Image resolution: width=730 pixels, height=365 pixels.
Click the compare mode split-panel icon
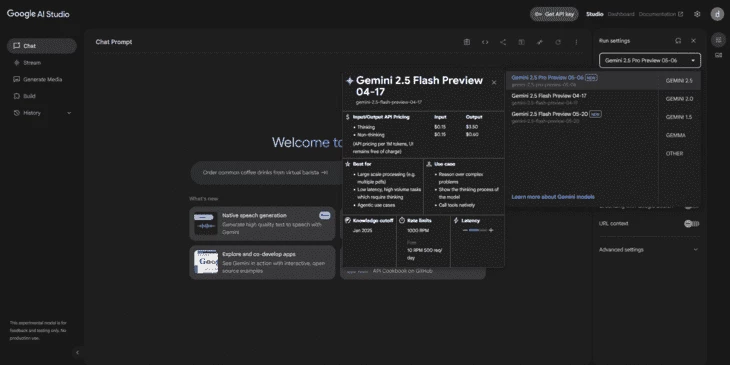pyautogui.click(x=521, y=42)
